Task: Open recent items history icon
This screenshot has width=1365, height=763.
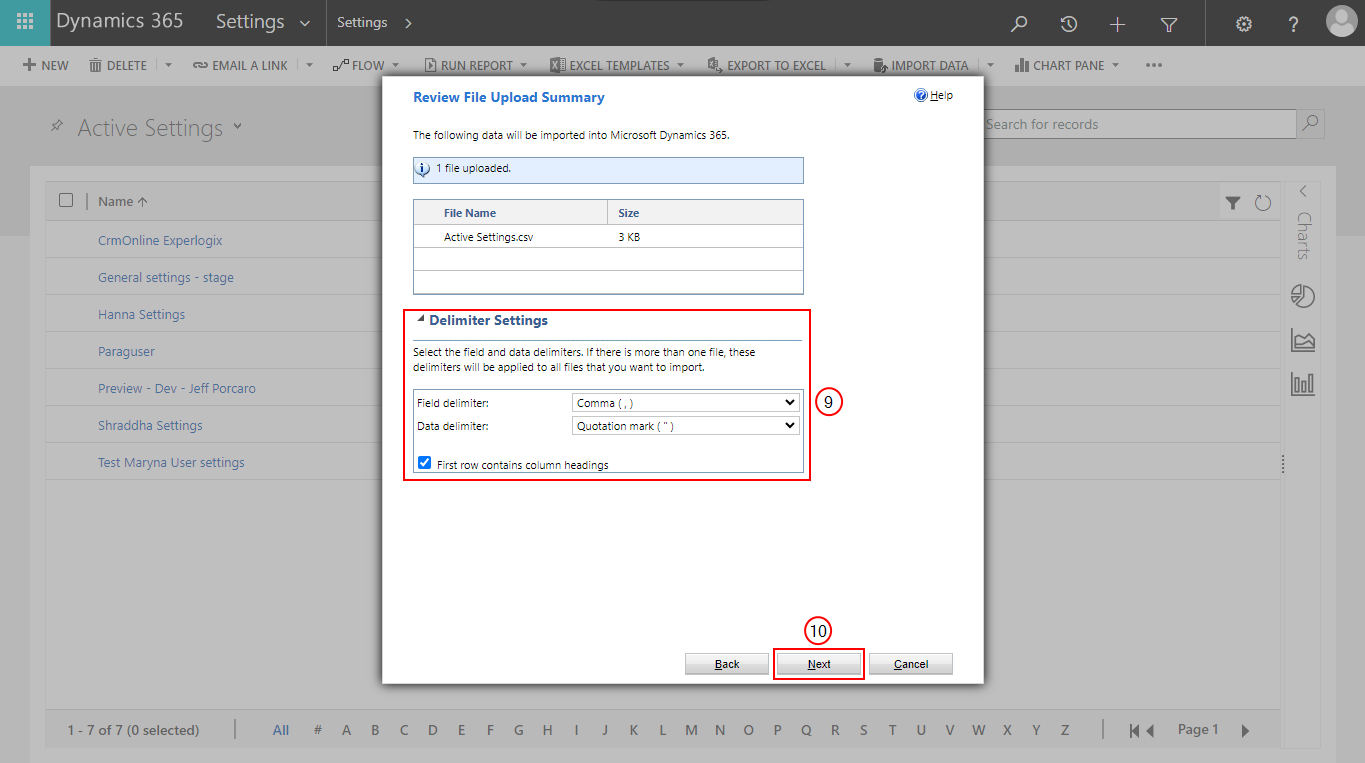Action: point(1069,24)
